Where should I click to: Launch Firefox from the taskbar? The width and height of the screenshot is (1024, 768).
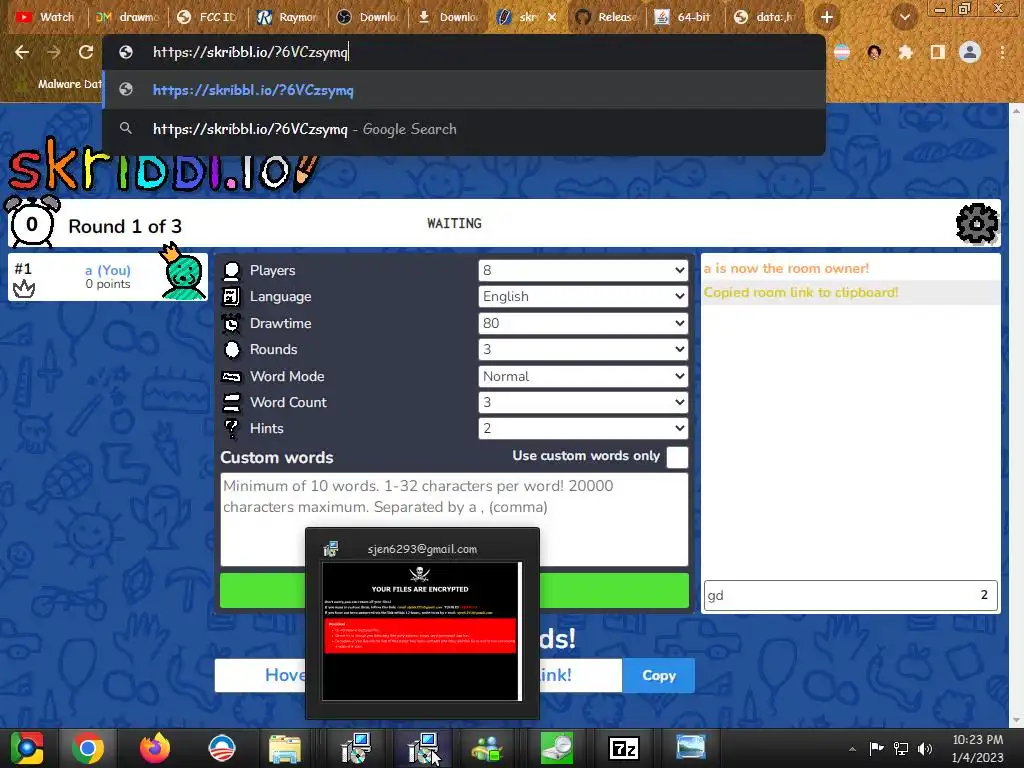coord(155,748)
